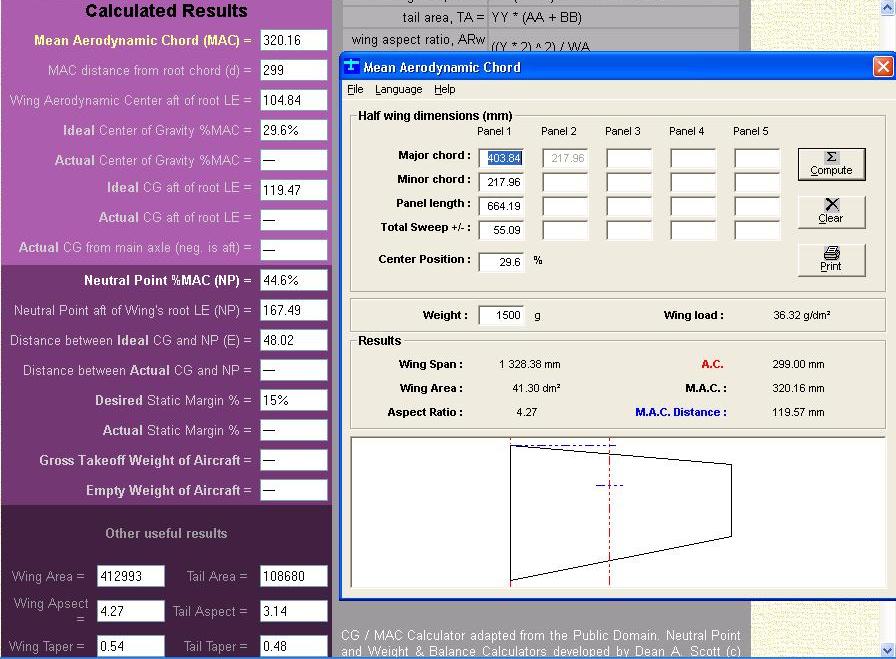The height and width of the screenshot is (659, 896).
Task: Click the Panel 3 Major chord field
Action: (x=629, y=158)
